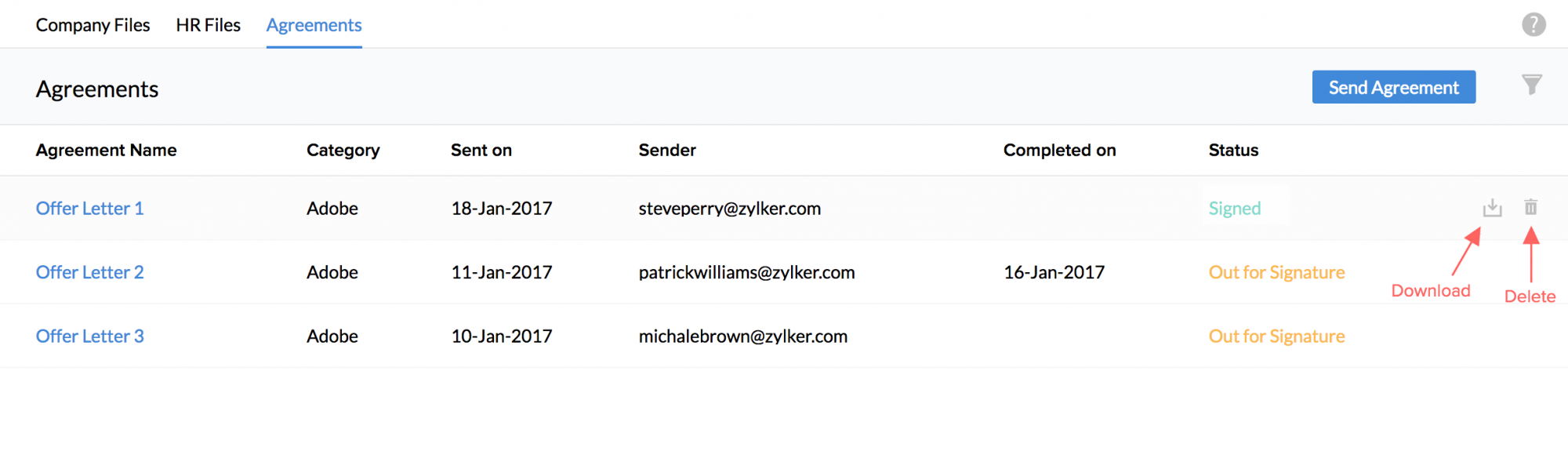
Task: Click the Signed status of Offer Letter 1
Action: [1234, 209]
